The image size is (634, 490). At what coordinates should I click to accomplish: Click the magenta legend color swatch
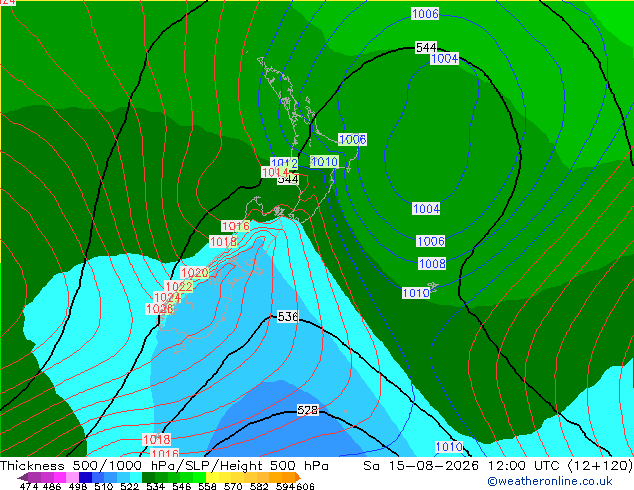(59, 477)
